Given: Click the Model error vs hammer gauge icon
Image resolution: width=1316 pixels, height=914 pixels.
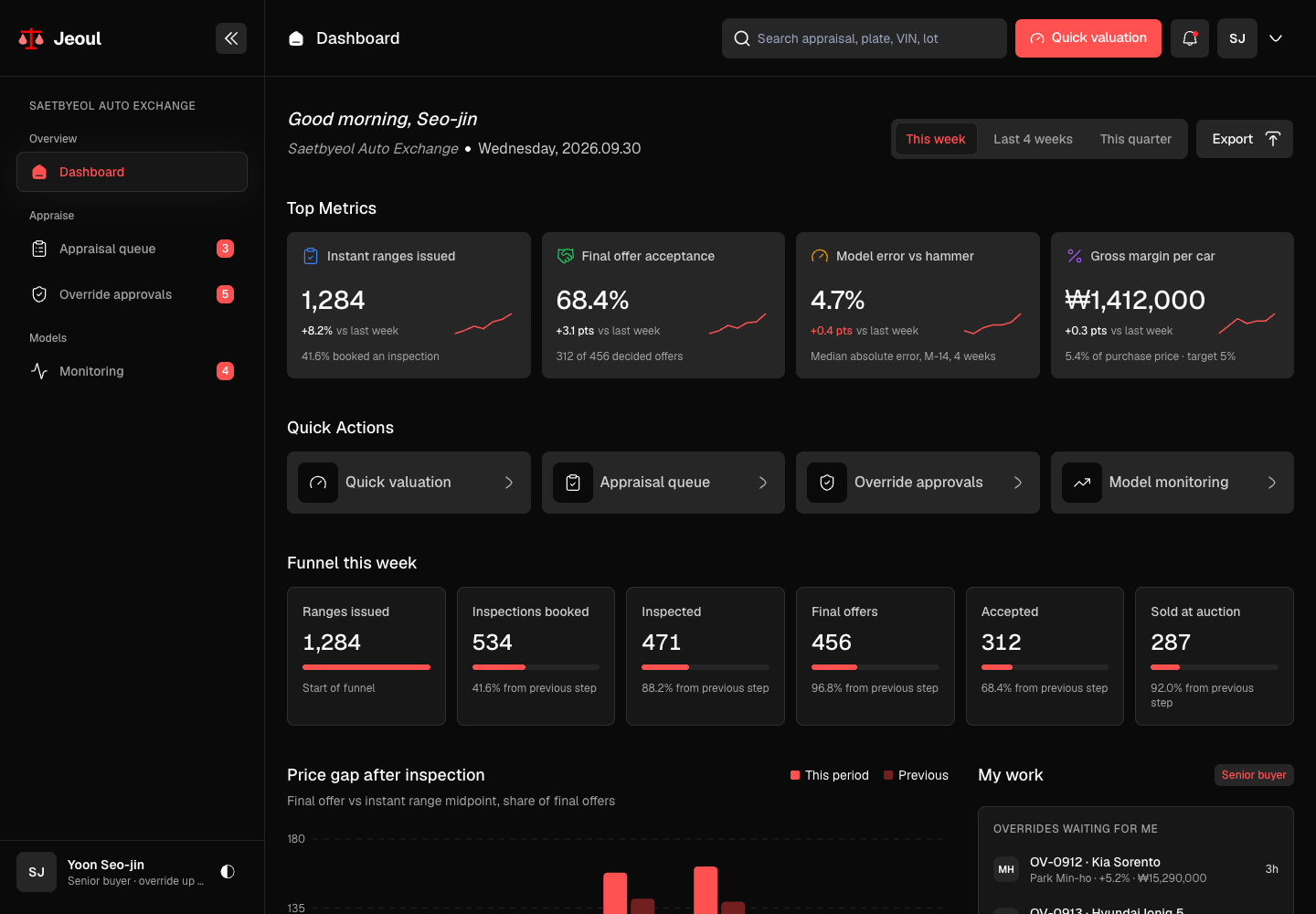Looking at the screenshot, I should [820, 256].
